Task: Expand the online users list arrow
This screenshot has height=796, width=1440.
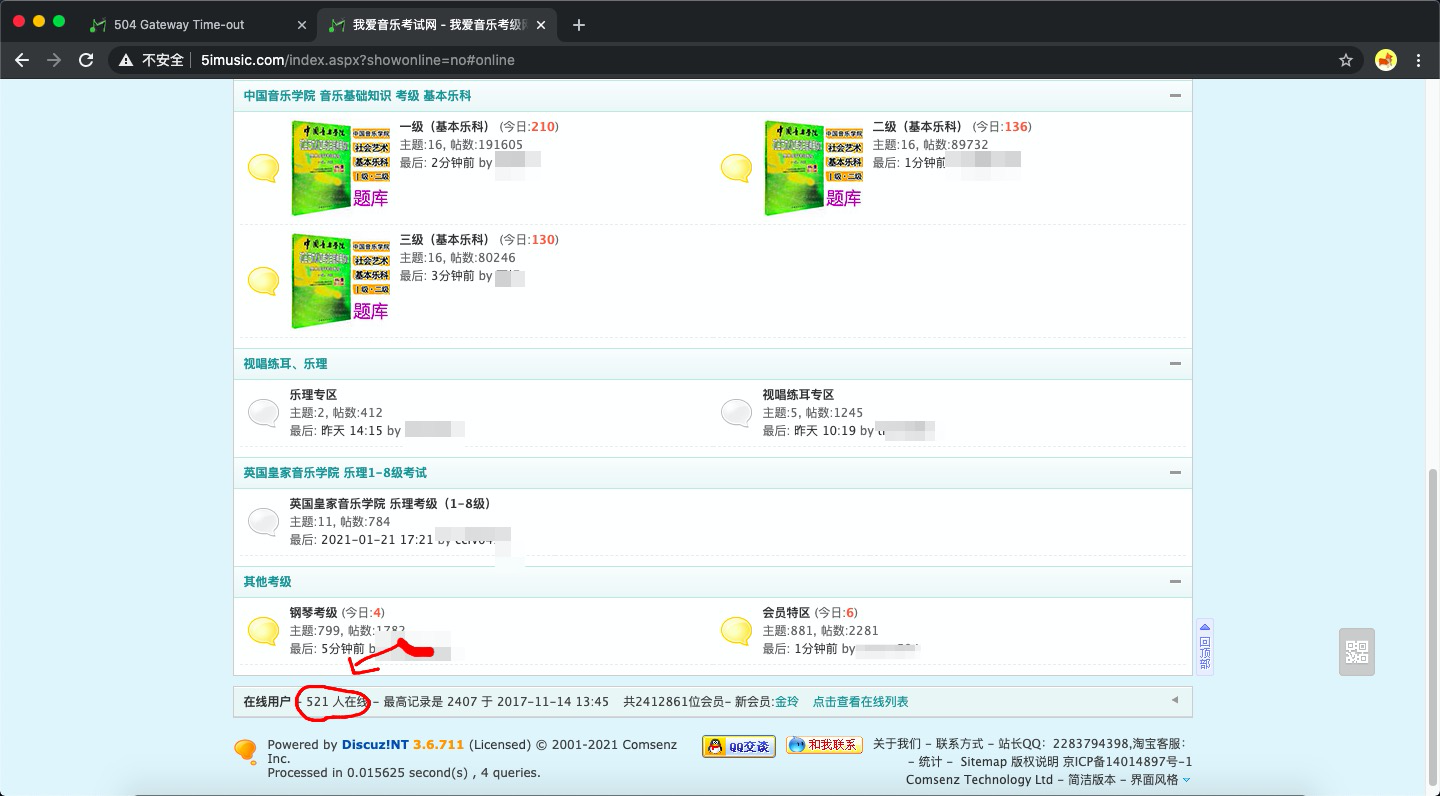Action: (1175, 701)
